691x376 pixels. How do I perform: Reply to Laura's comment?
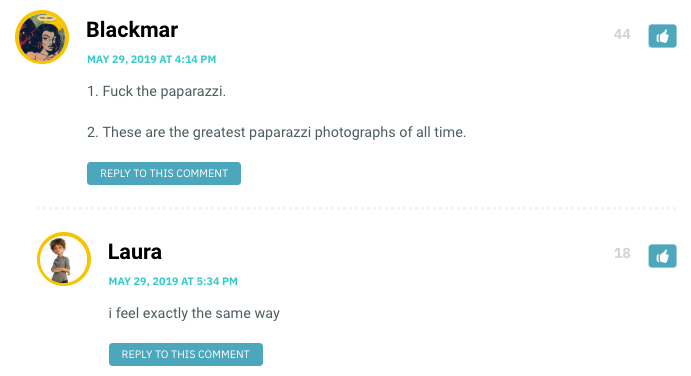pos(186,354)
